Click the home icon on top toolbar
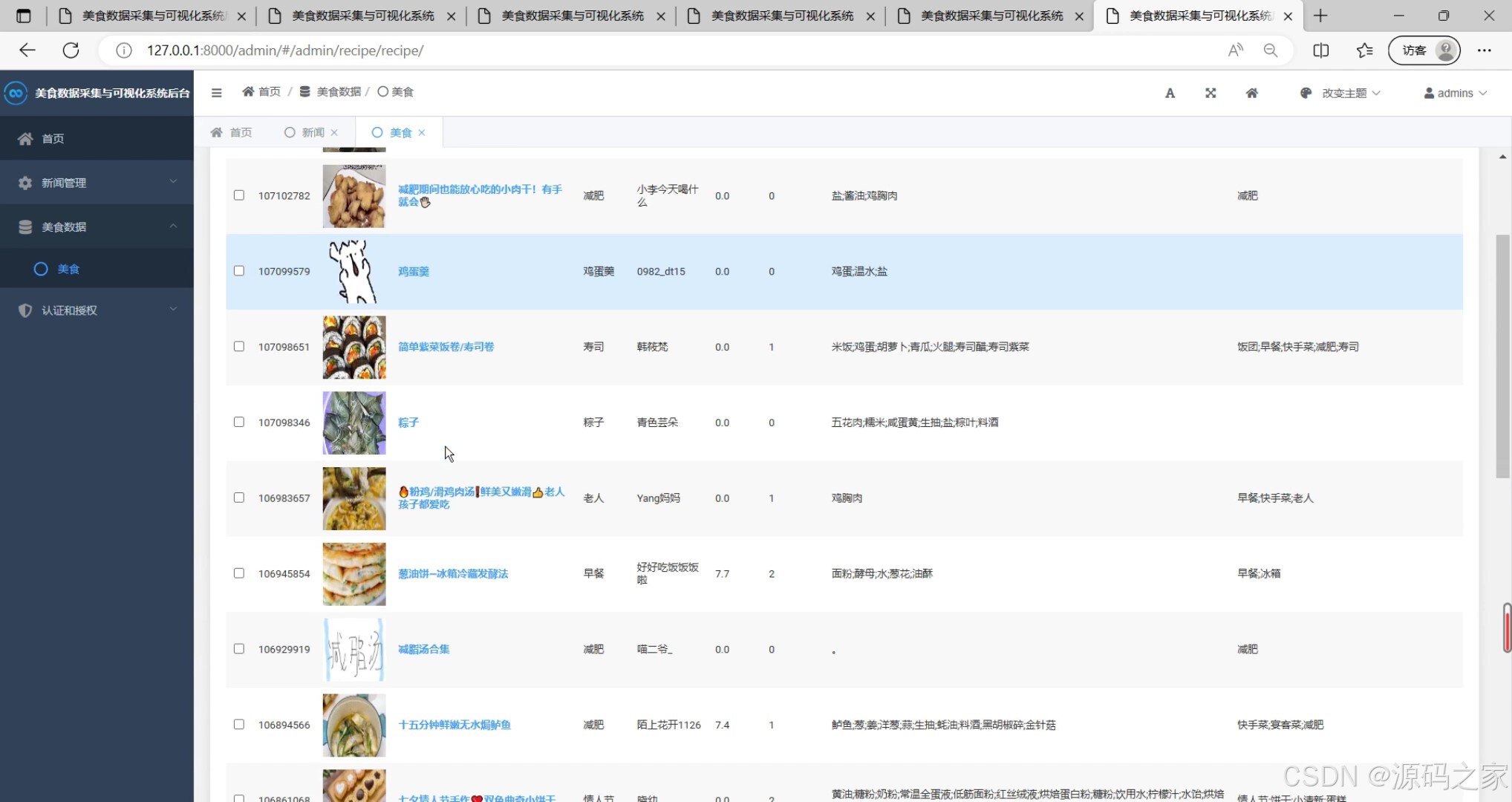The image size is (1512, 802). [x=1252, y=92]
